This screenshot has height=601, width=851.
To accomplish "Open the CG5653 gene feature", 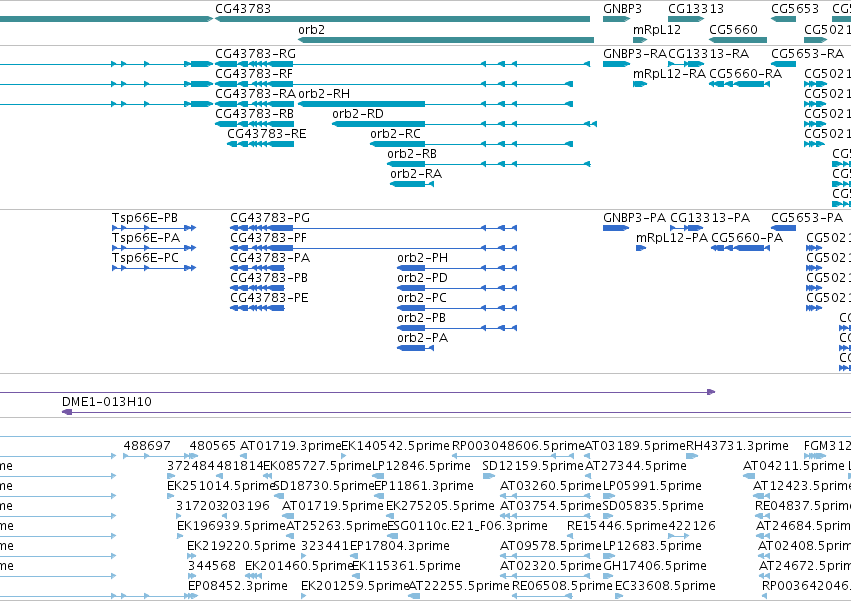I will [x=783, y=19].
